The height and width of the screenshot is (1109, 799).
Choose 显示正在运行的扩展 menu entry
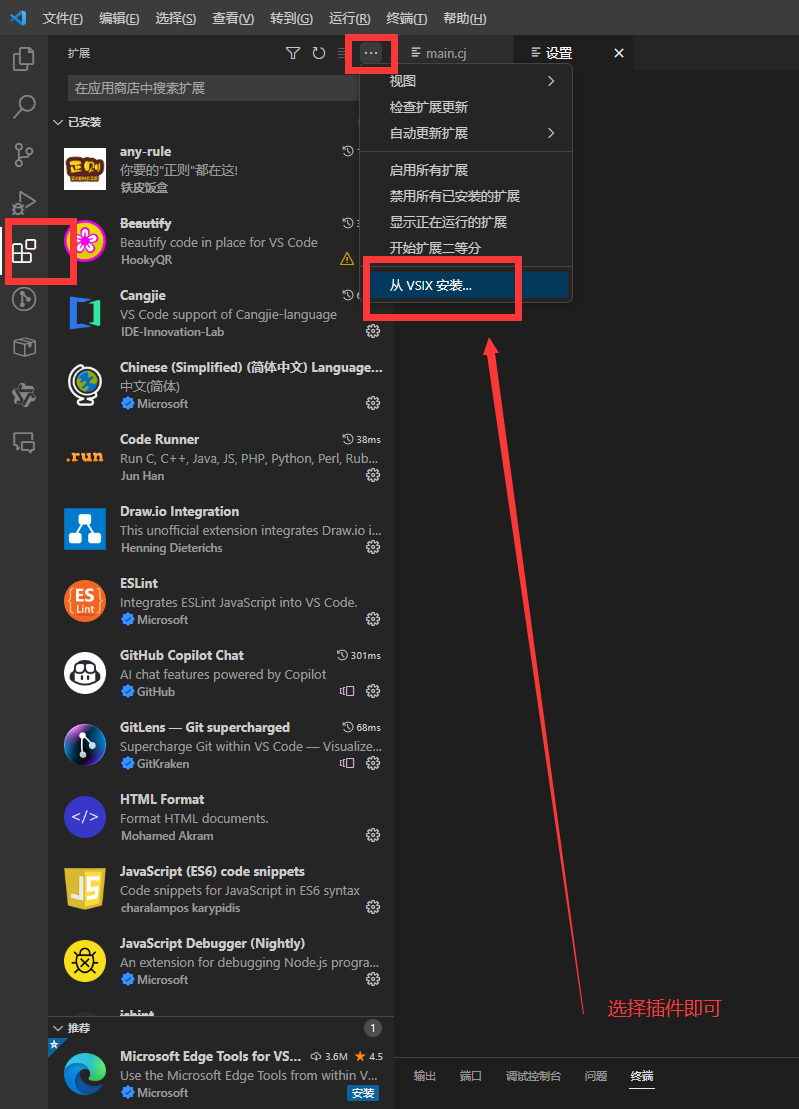tap(467, 222)
